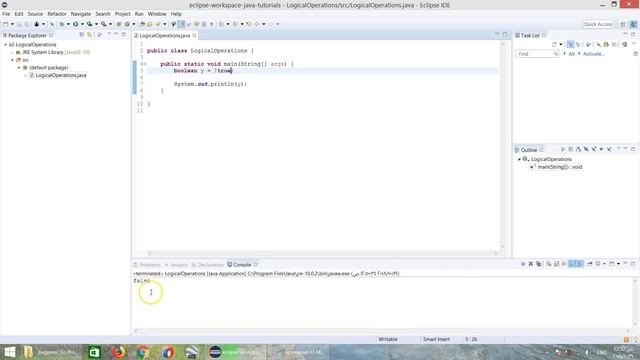
Task: Collapse the src folder node
Action: click(x=12, y=60)
